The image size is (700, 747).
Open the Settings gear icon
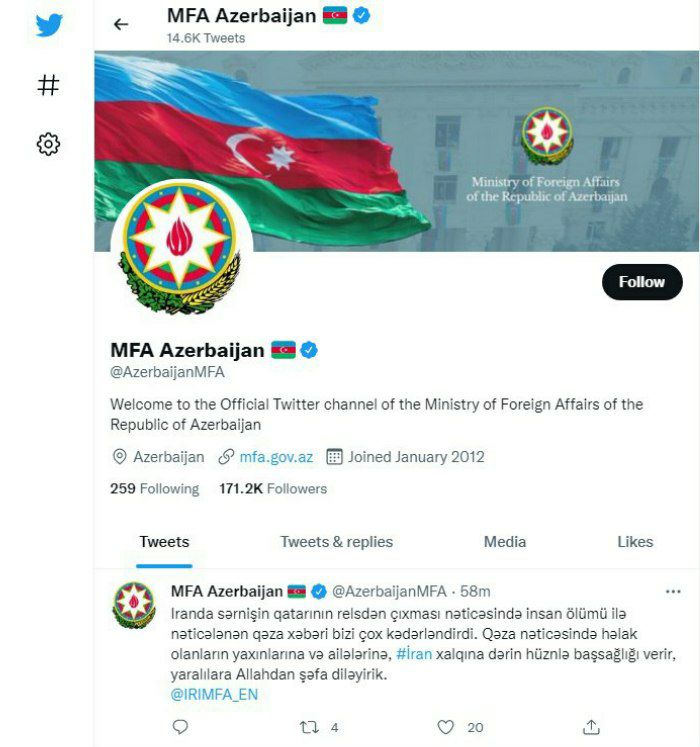tap(48, 144)
